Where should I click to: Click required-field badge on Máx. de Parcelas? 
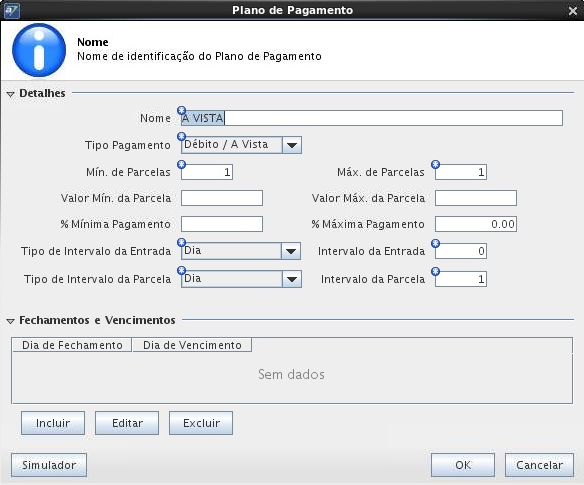coord(435,164)
